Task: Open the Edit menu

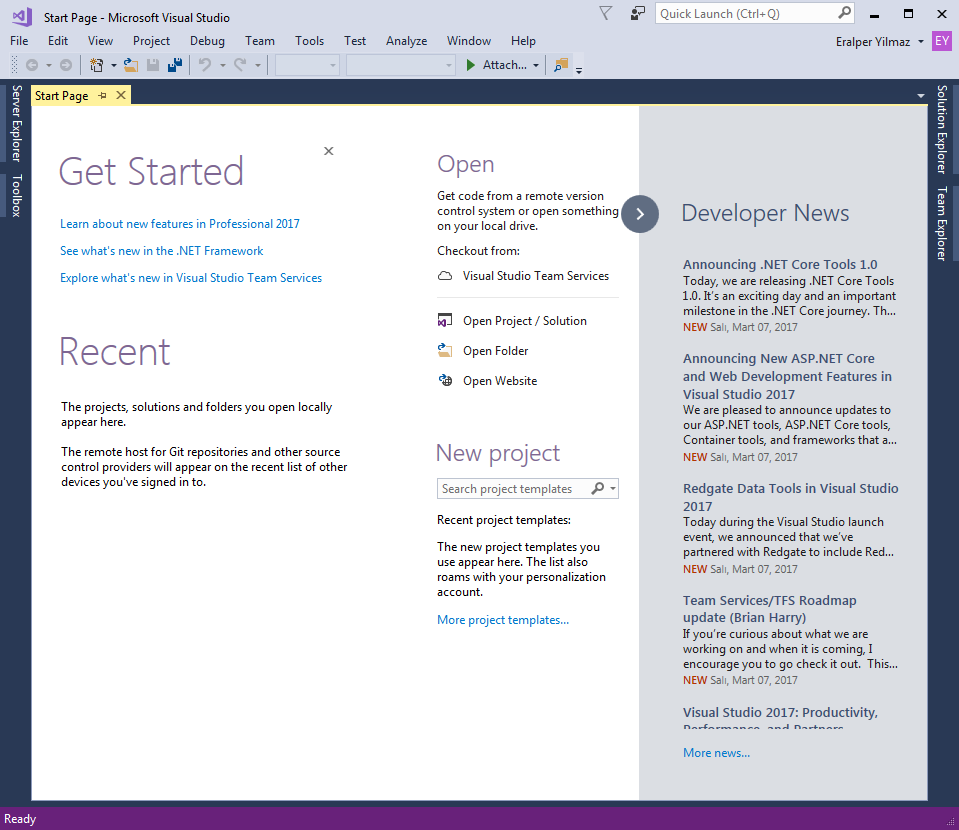Action: [57, 41]
